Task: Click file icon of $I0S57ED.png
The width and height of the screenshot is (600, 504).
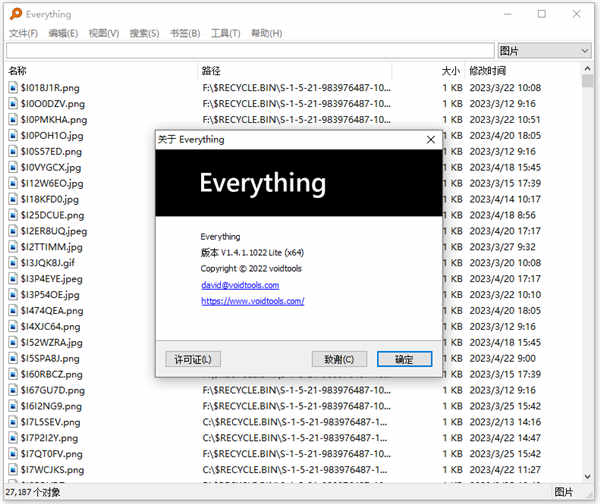Action: [13, 152]
